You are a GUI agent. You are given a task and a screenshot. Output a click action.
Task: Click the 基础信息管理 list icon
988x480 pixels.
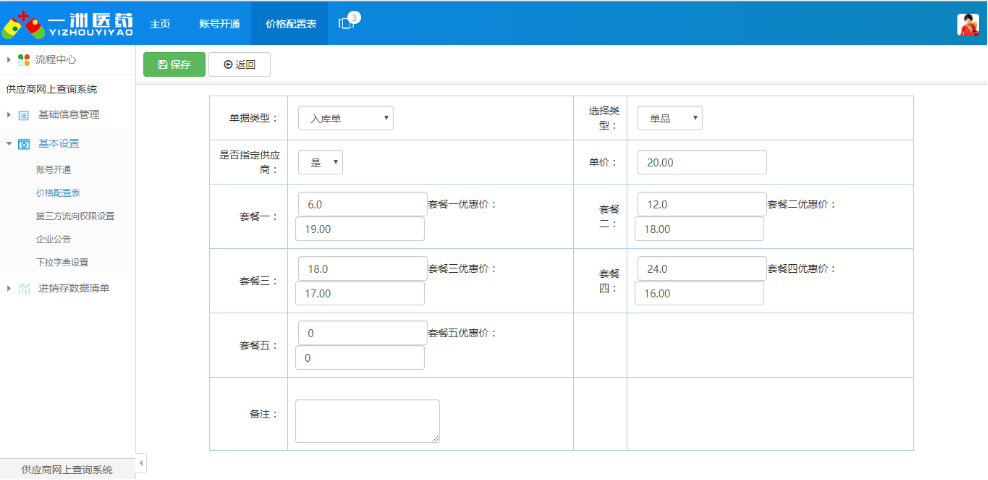tap(24, 115)
